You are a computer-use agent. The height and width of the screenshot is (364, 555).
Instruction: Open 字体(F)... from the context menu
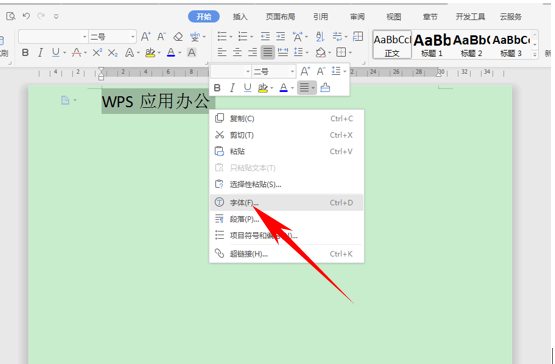click(286, 203)
